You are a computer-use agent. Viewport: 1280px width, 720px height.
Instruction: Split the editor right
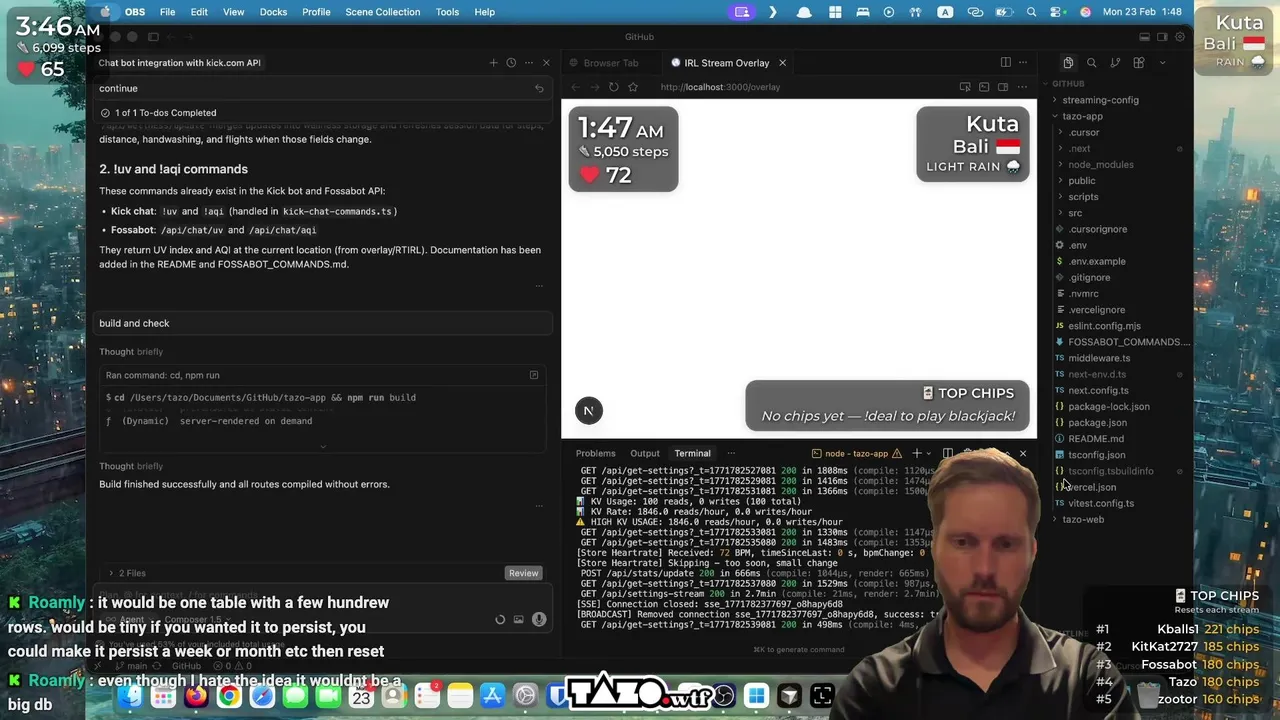tap(1005, 63)
